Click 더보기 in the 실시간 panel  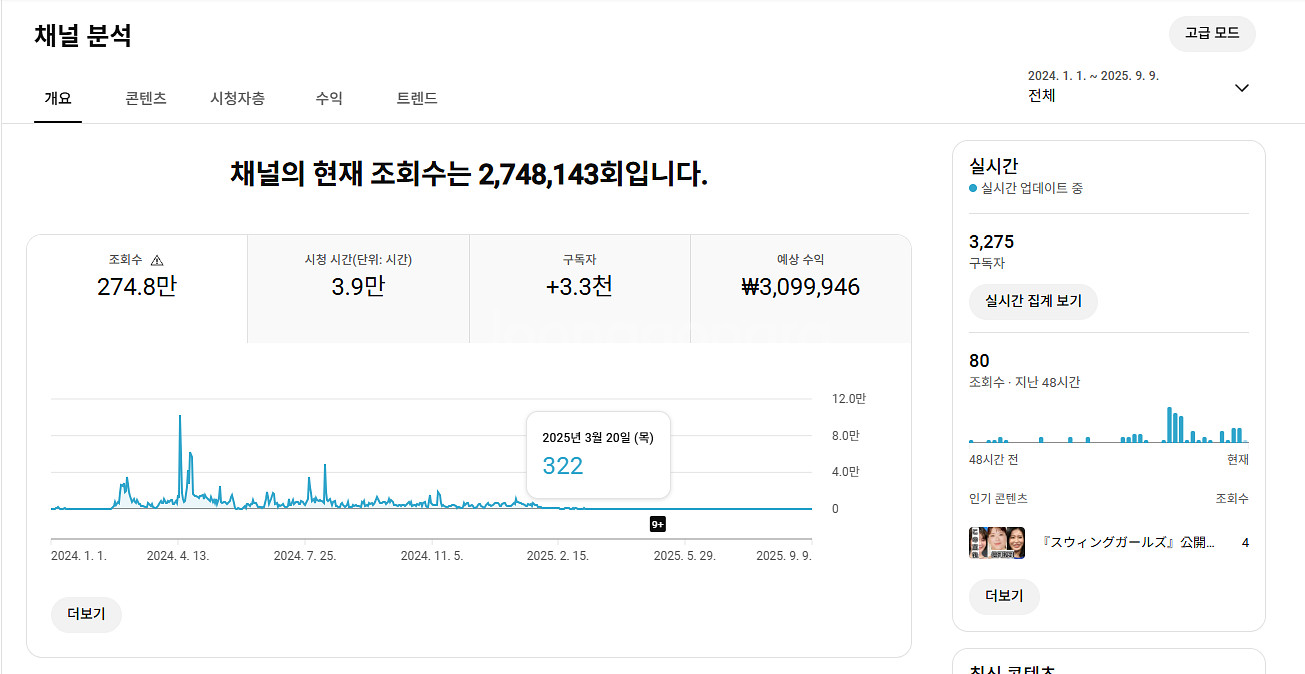click(1004, 596)
